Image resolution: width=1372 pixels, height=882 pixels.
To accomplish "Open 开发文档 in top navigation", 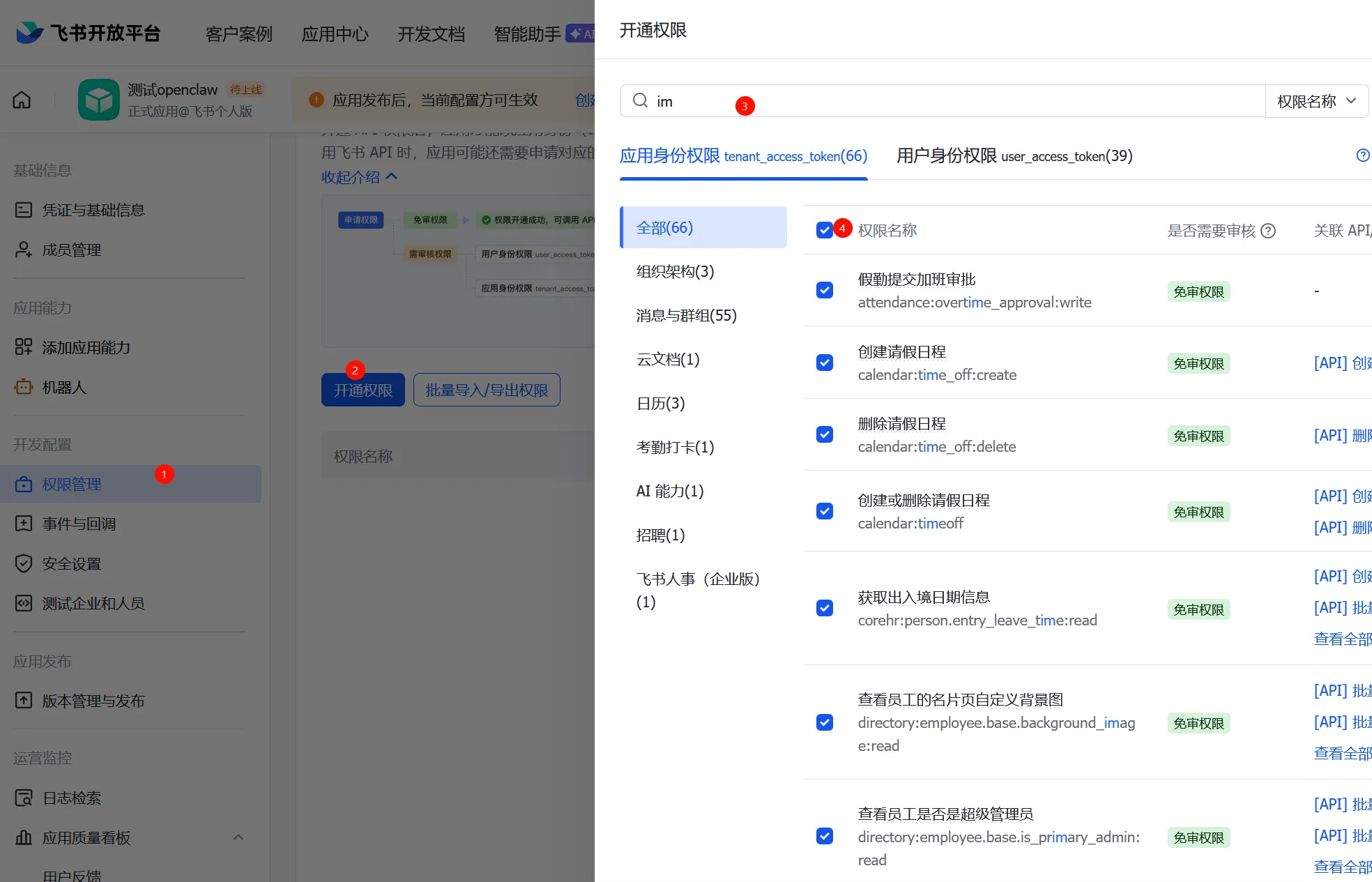I will (x=431, y=33).
